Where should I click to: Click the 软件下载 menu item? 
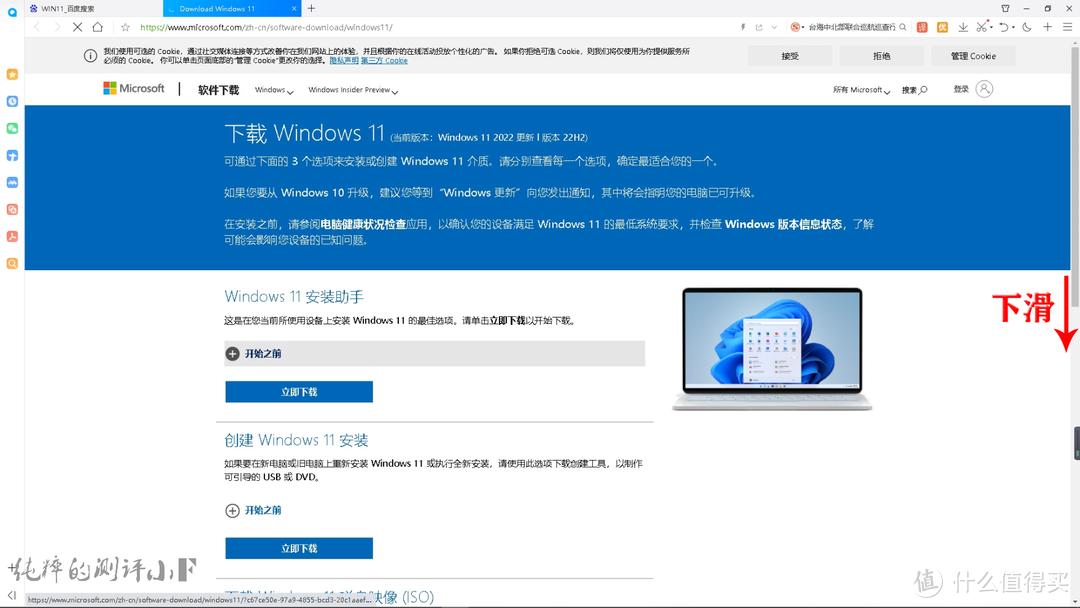pyautogui.click(x=219, y=89)
